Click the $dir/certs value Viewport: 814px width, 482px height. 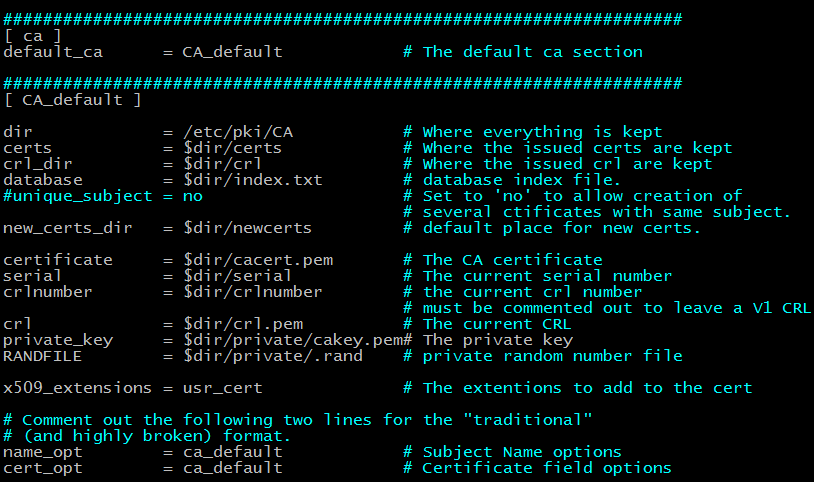pos(233,148)
